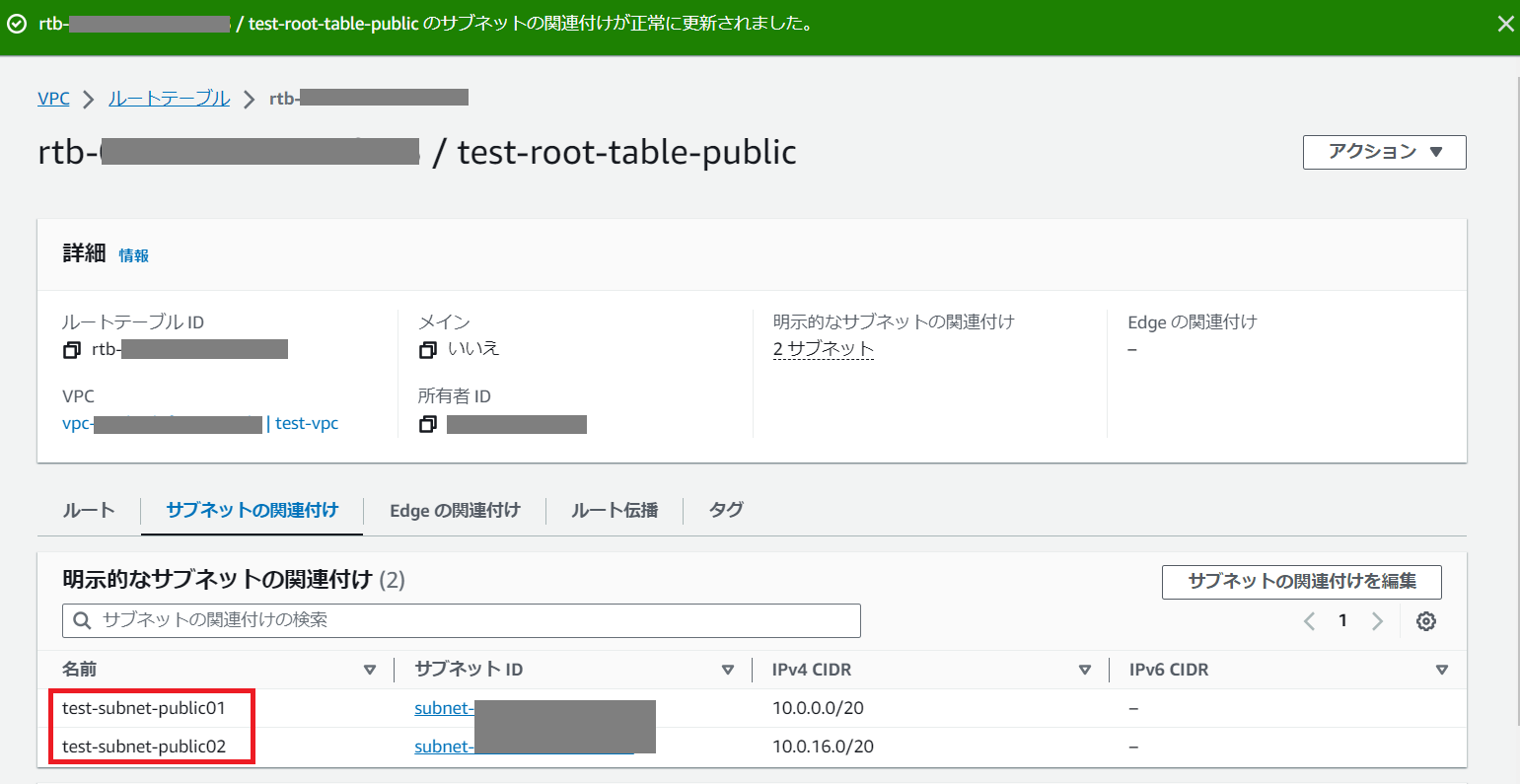Sort by サブネット ID column
The image size is (1520, 784).
727,670
